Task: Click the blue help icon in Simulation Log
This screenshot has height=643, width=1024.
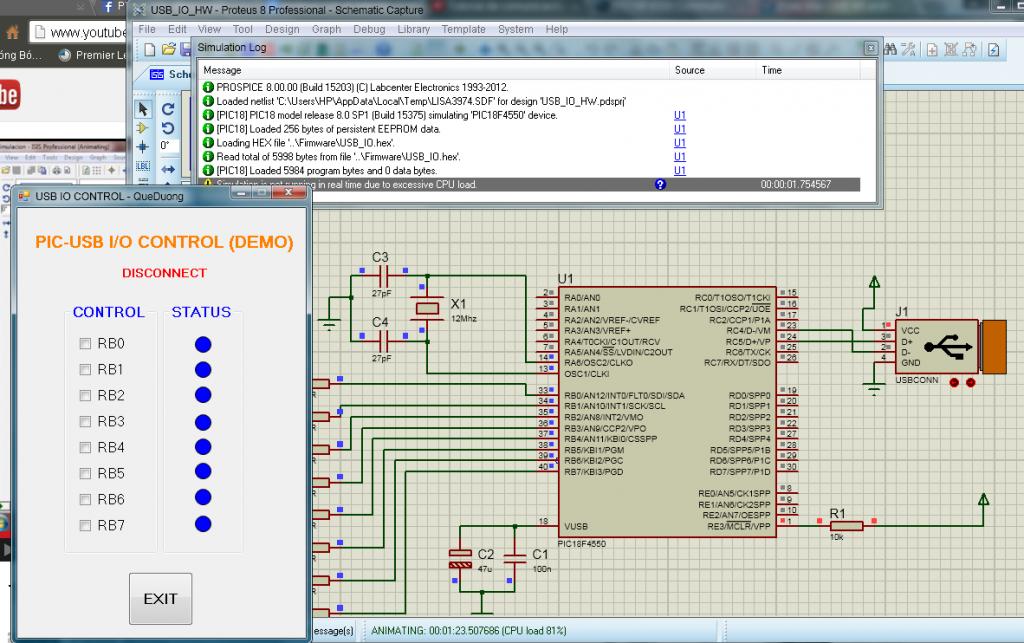Action: (x=660, y=185)
